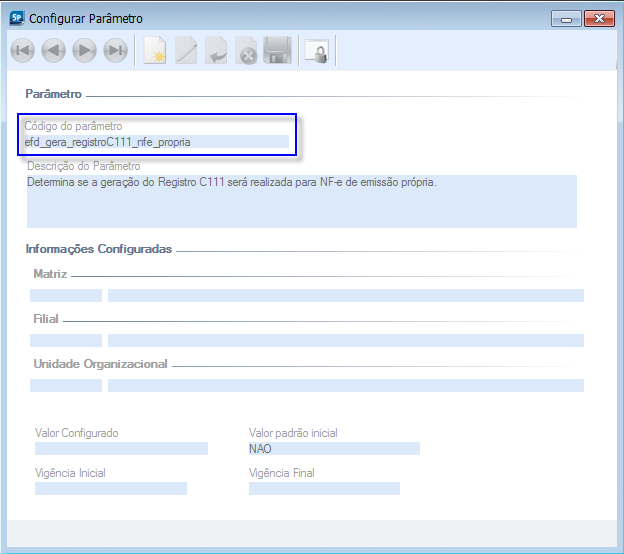The width and height of the screenshot is (624, 554).
Task: Click the Descrição do Parâmetro text area
Action: [x=302, y=201]
